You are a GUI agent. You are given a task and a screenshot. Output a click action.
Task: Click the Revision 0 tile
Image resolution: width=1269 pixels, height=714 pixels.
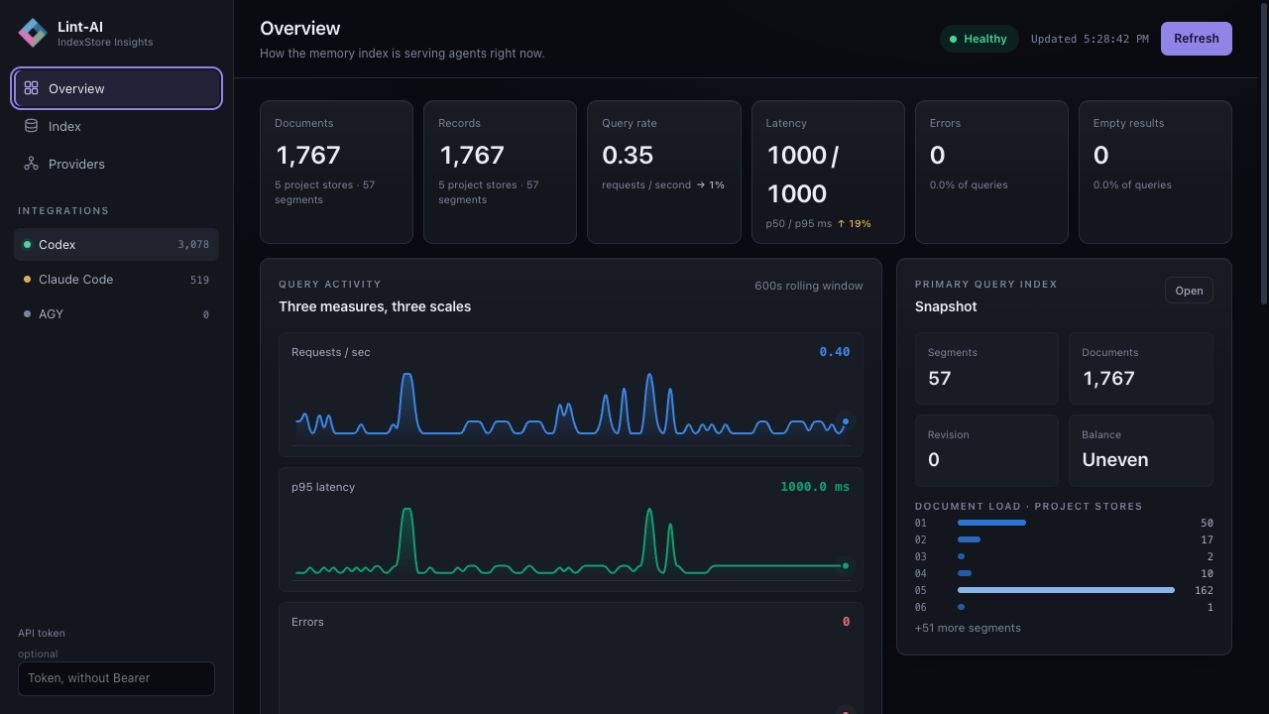[x=986, y=450]
